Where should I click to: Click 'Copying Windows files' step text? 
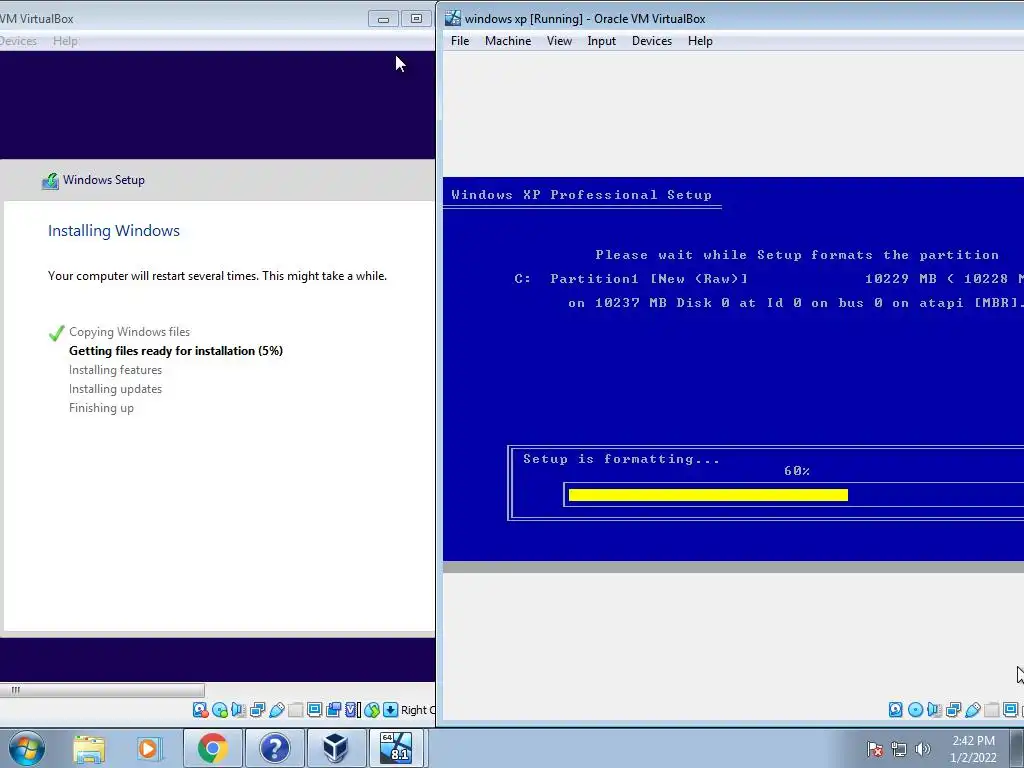pos(129,332)
